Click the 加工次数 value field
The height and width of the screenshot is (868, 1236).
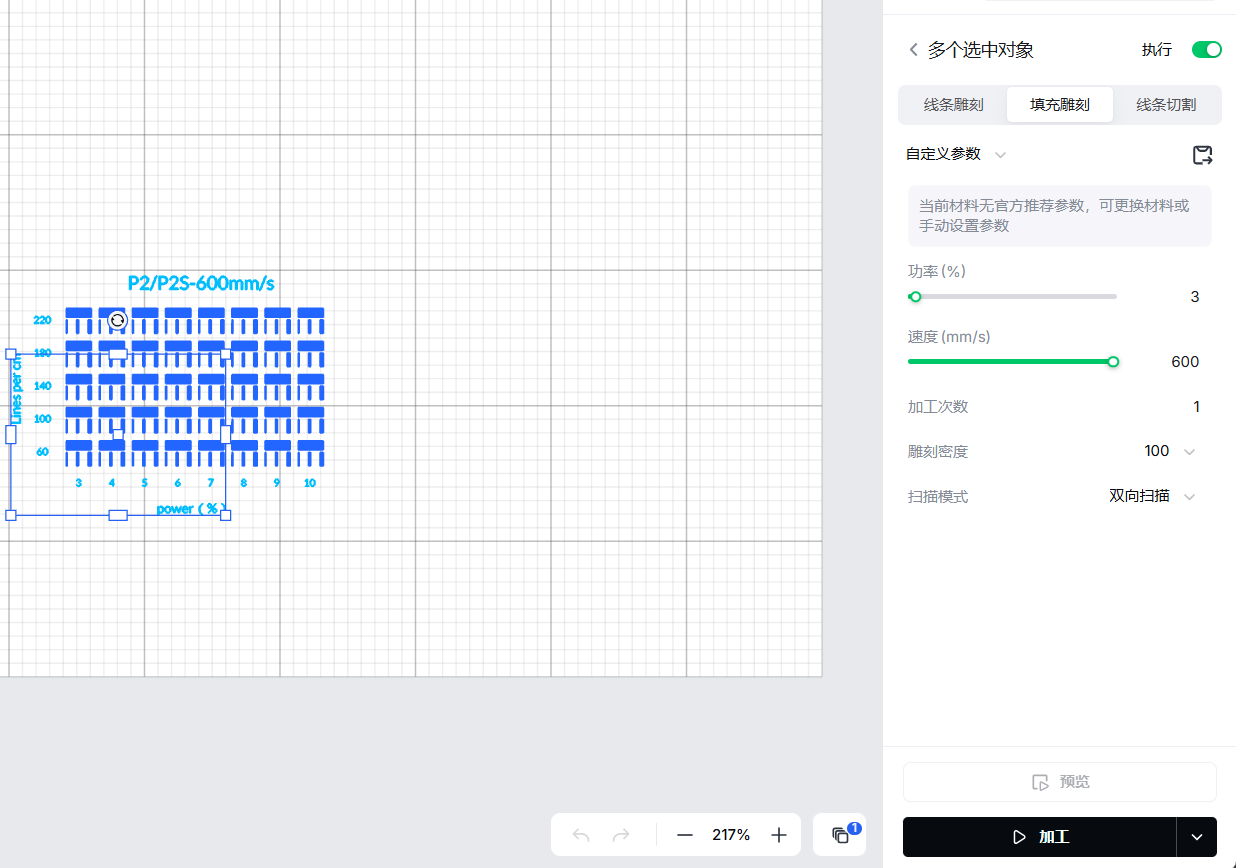tap(1195, 407)
